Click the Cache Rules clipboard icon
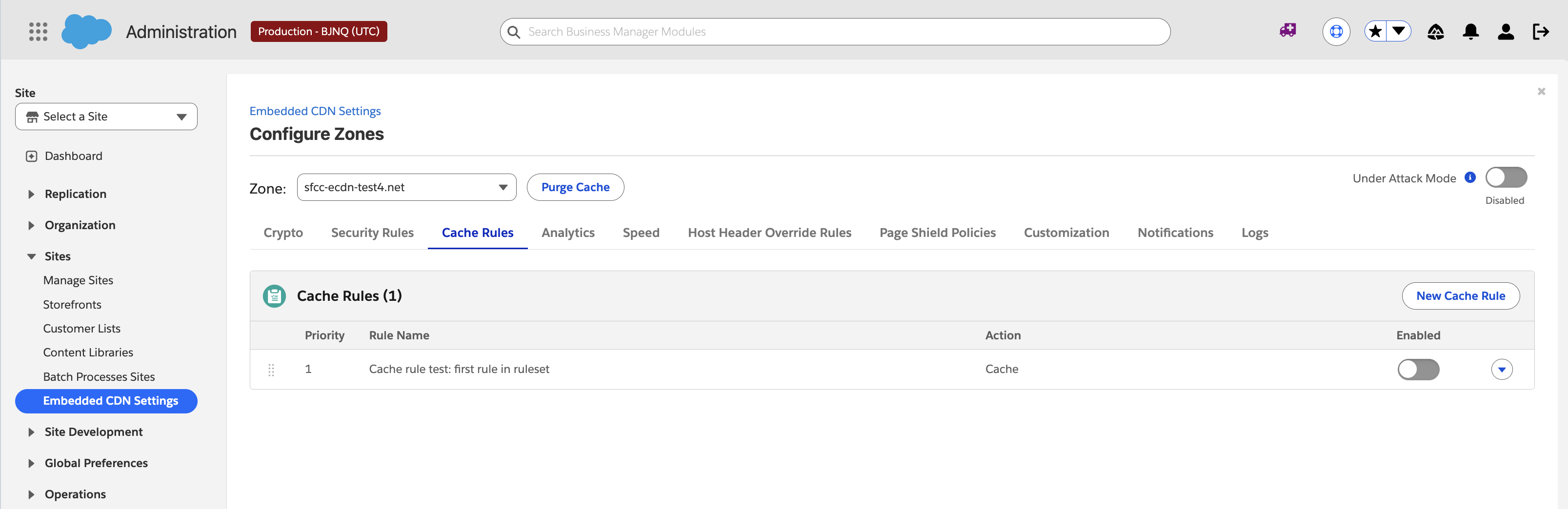 click(x=274, y=296)
